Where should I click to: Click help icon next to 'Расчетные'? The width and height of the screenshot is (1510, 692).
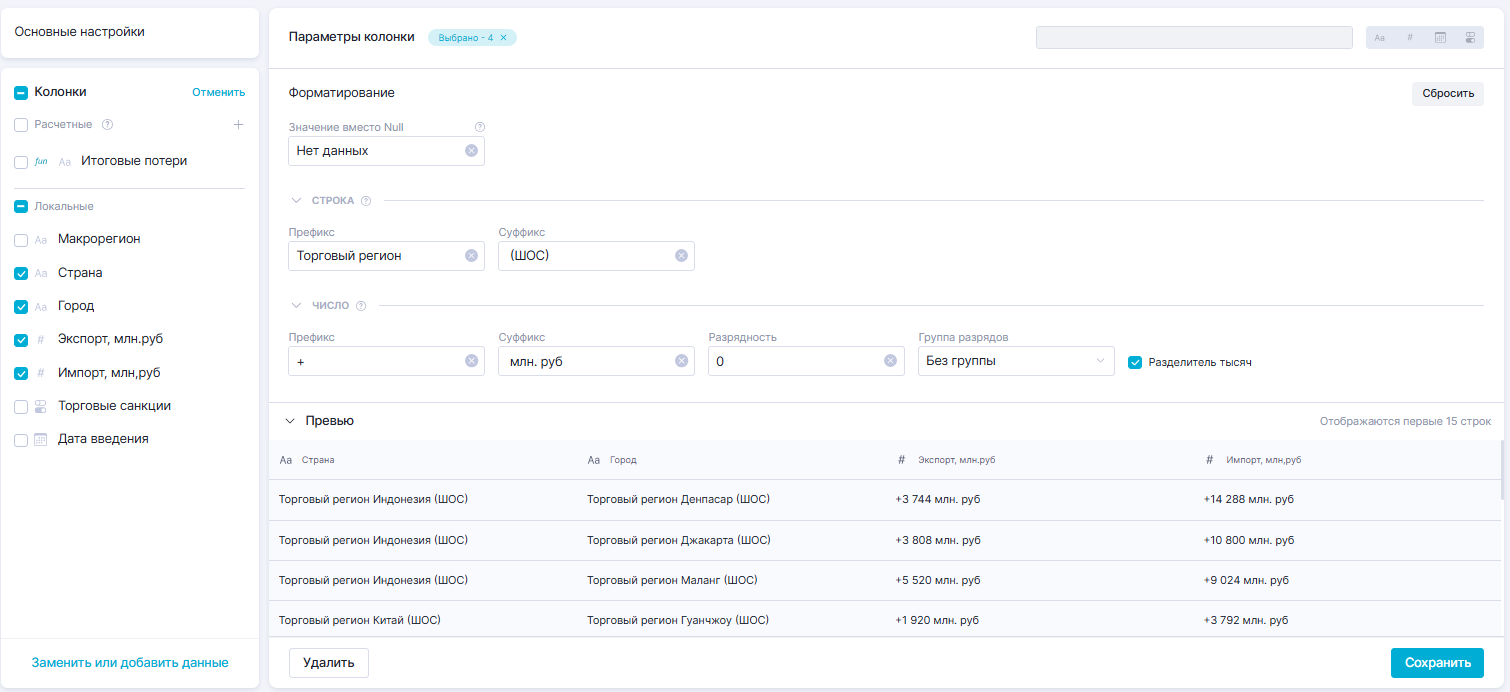(108, 125)
